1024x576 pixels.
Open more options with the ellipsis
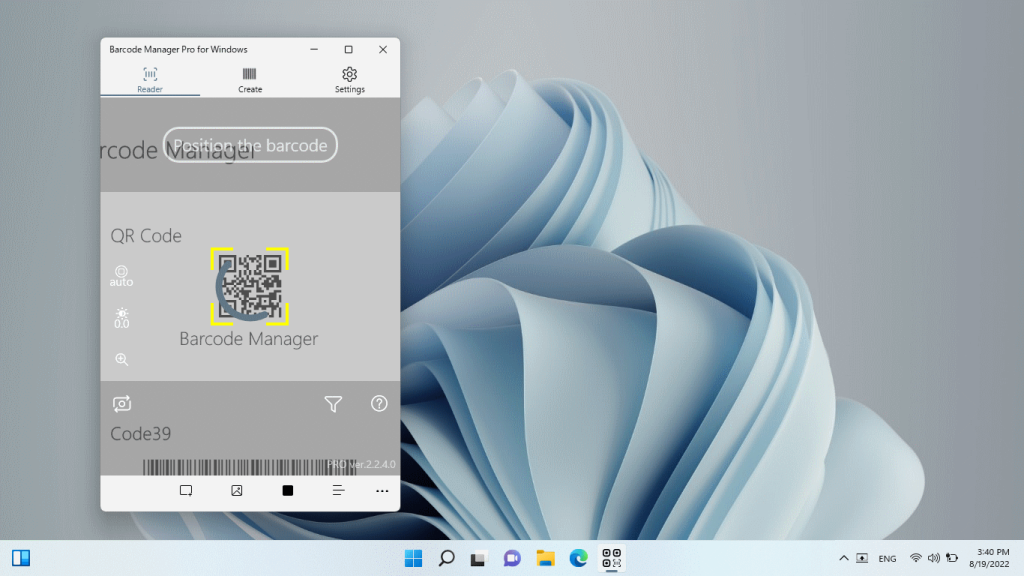pos(382,490)
